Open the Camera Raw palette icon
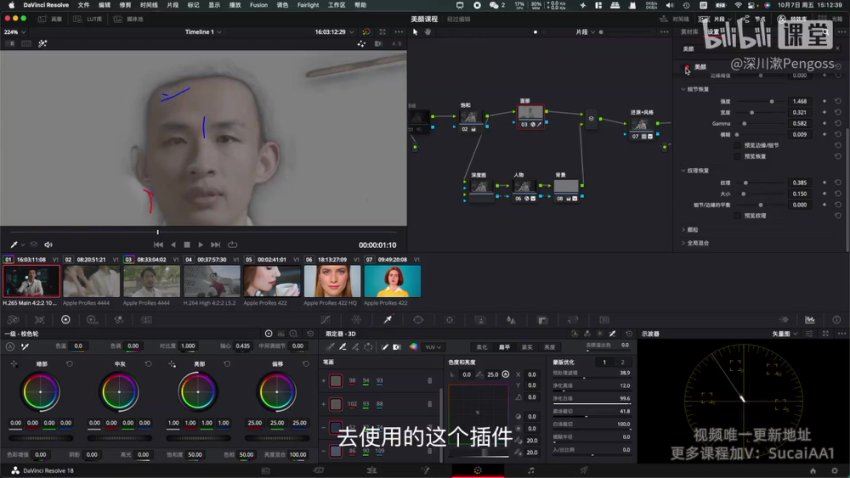 pyautogui.click(x=13, y=320)
